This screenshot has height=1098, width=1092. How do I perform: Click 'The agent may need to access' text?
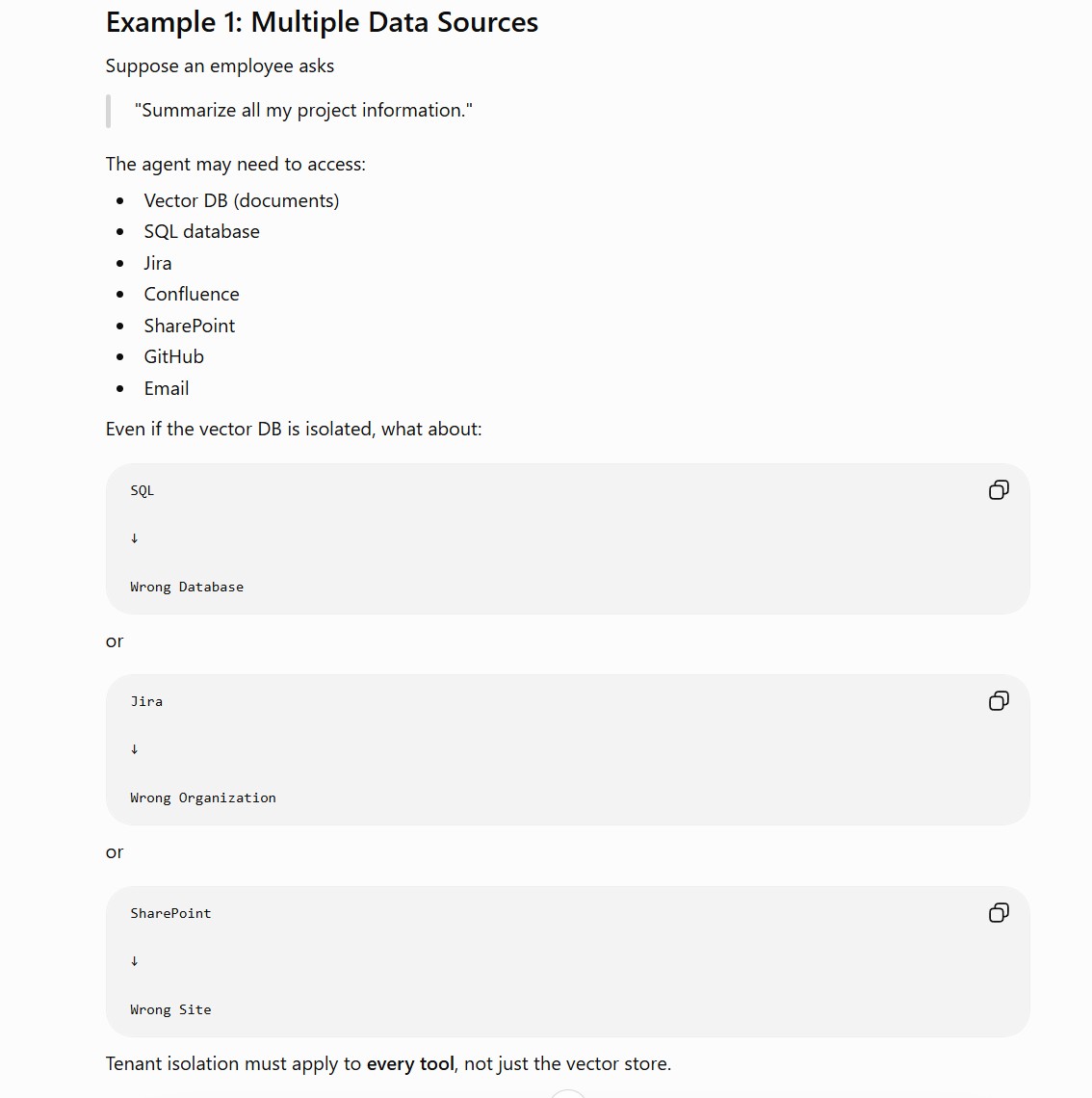click(235, 165)
